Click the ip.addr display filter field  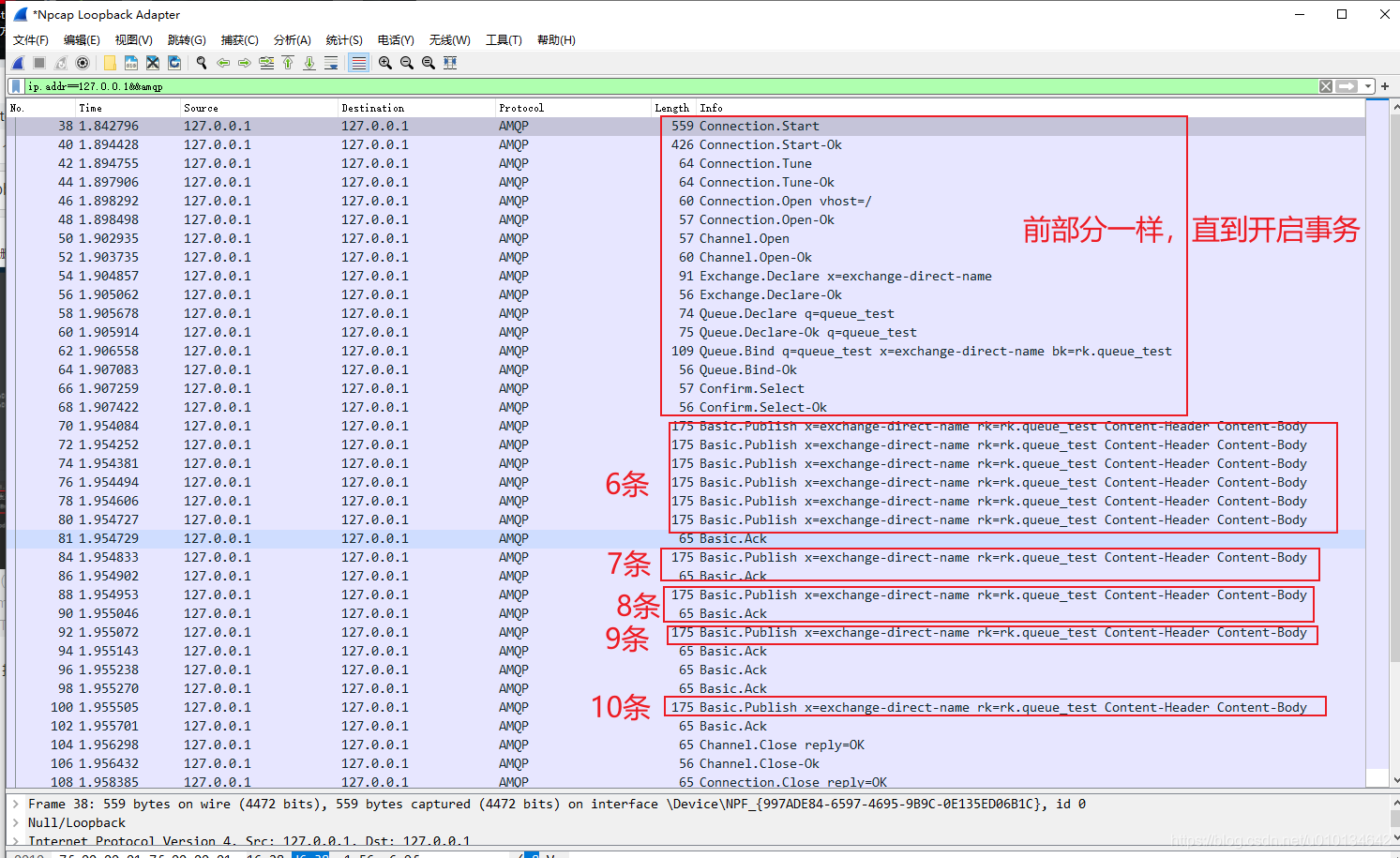[x=670, y=86]
